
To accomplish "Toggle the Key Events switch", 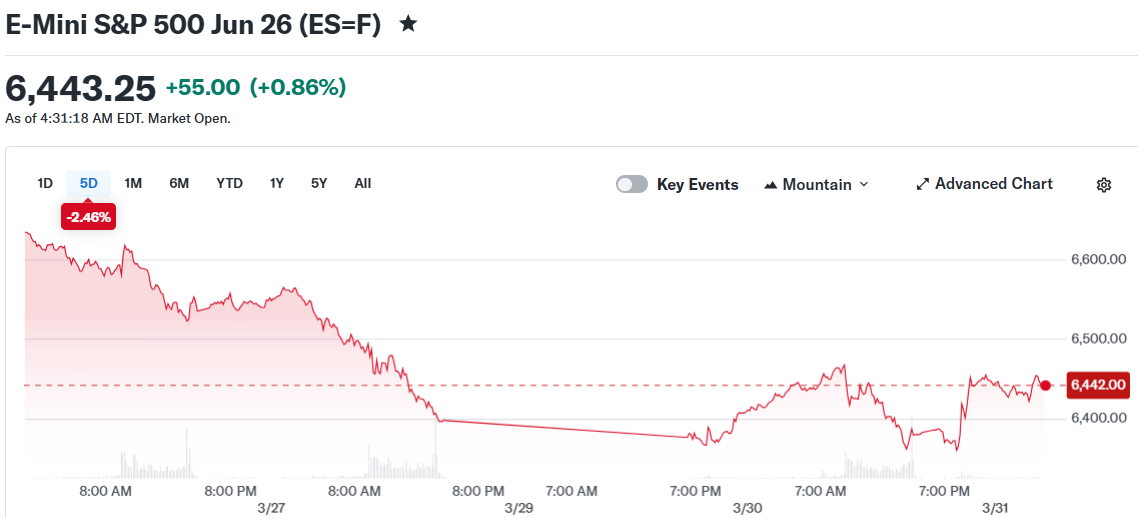I will tap(631, 184).
